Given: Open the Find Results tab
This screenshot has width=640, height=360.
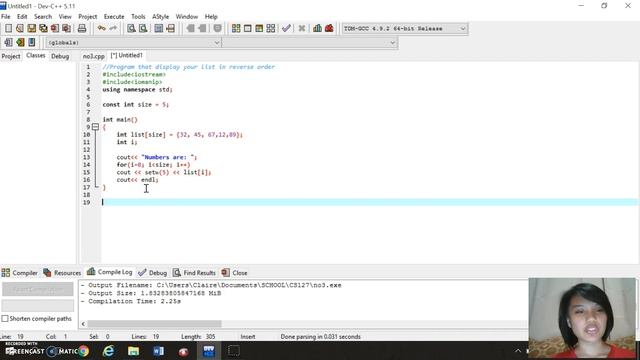Looking at the screenshot, I should pos(194,273).
